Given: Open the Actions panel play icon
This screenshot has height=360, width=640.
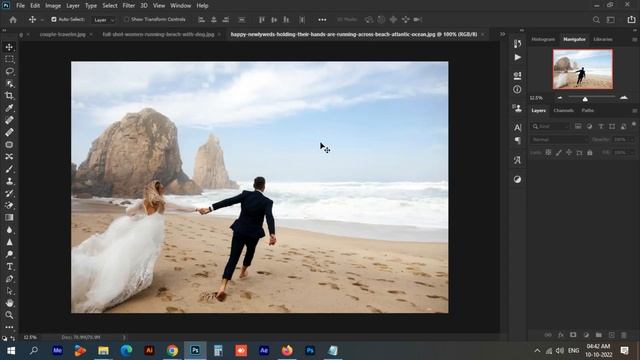Looking at the screenshot, I should [x=518, y=57].
